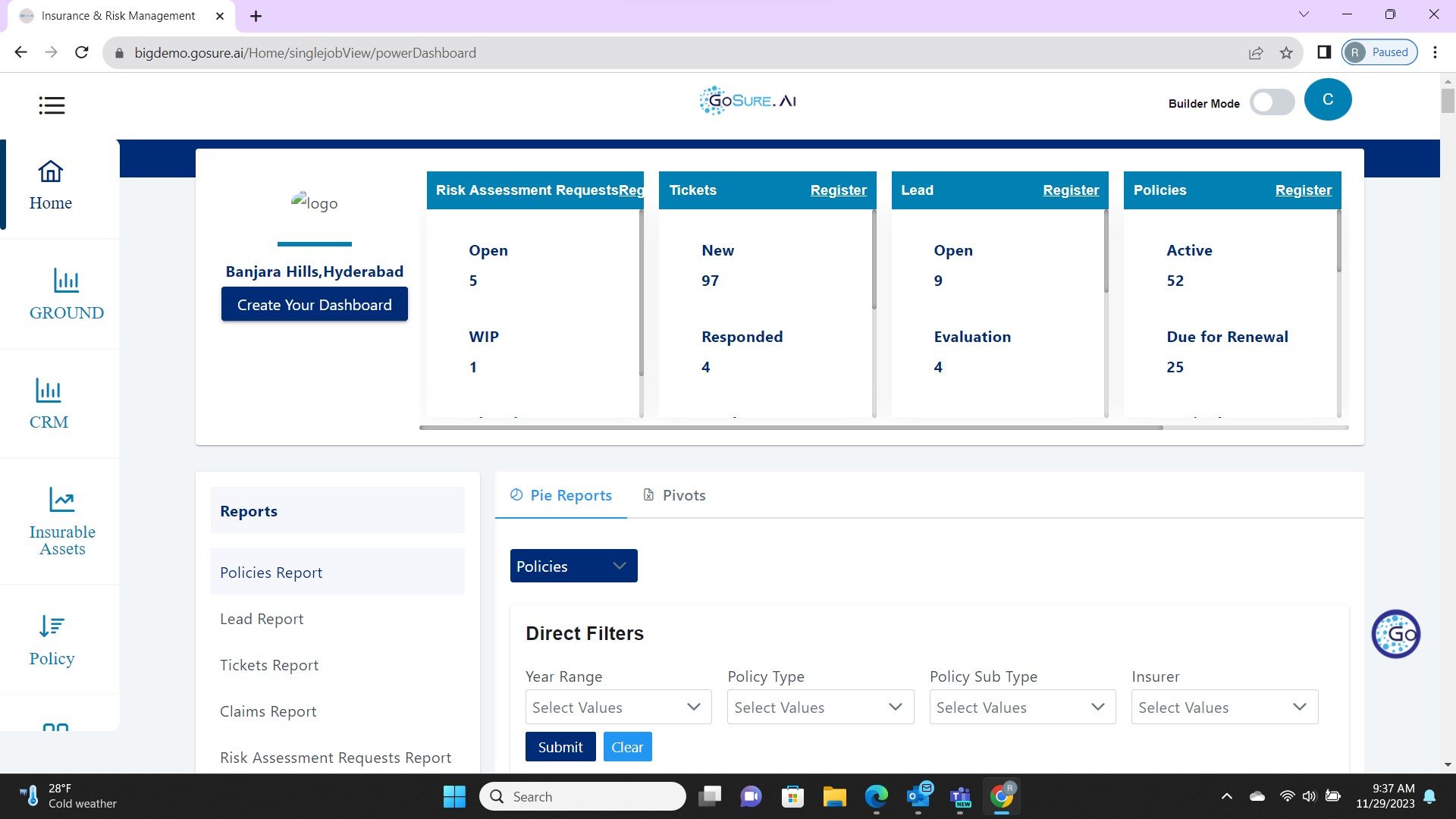Viewport: 1456px width, 819px height.
Task: Open the Policies report dropdown
Action: 573,566
